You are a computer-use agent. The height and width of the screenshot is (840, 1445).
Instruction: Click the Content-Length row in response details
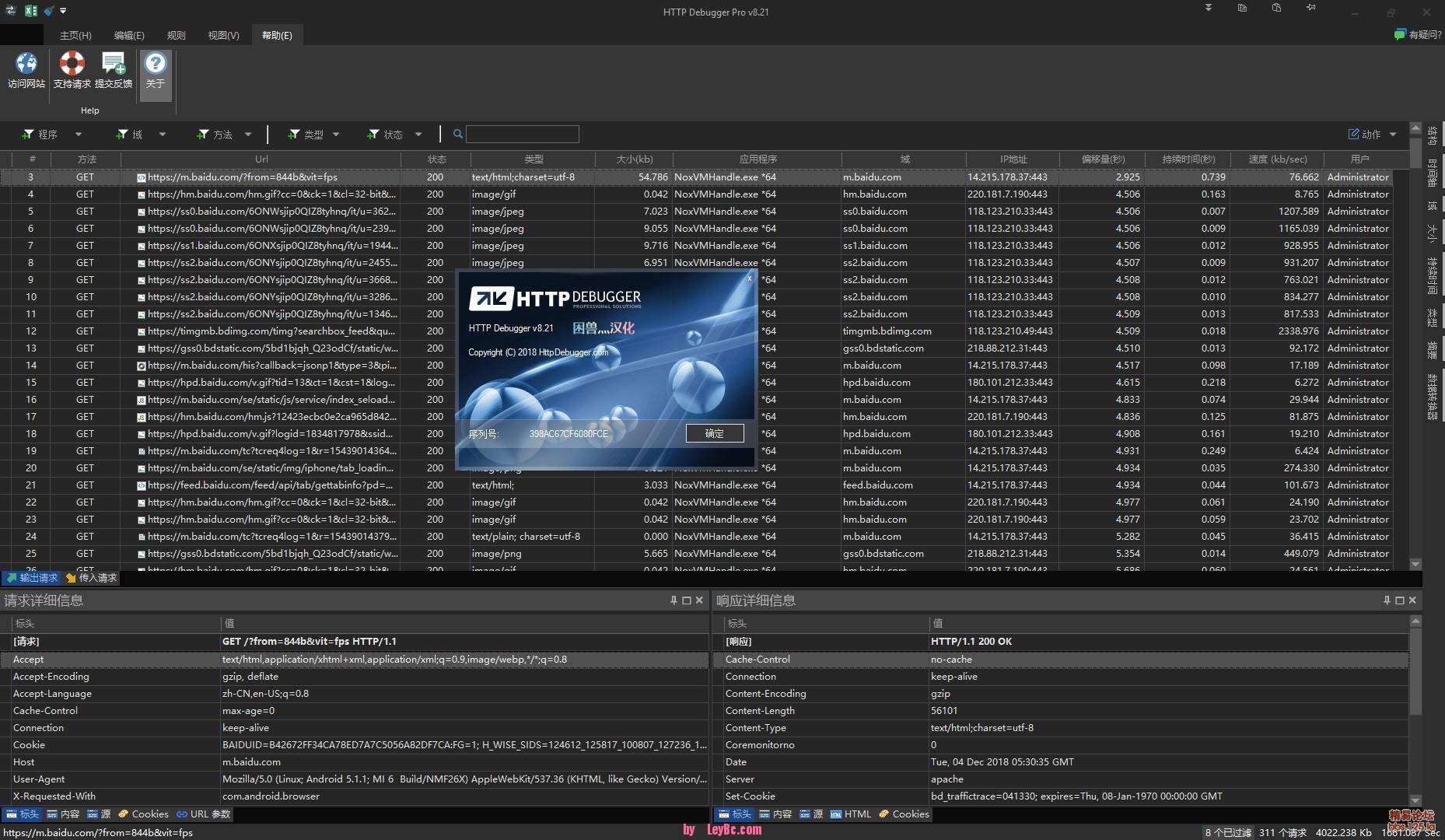coord(1061,711)
